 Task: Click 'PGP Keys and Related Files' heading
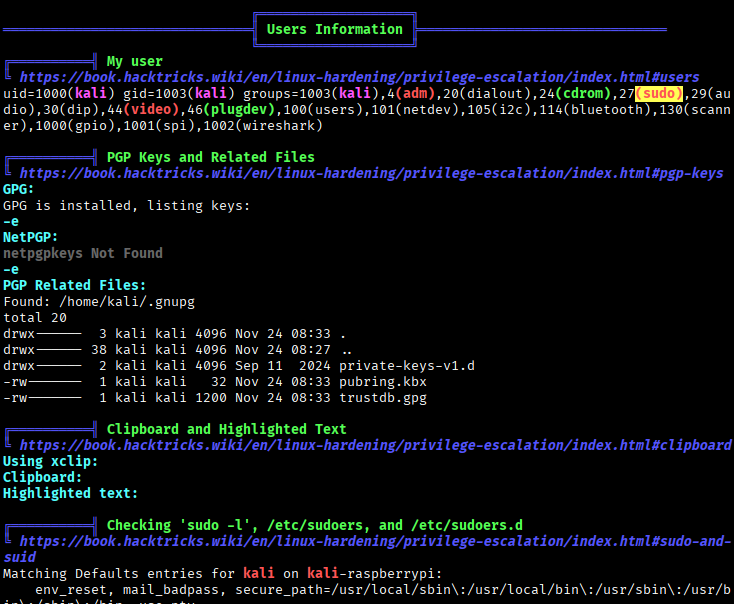pyautogui.click(x=210, y=157)
